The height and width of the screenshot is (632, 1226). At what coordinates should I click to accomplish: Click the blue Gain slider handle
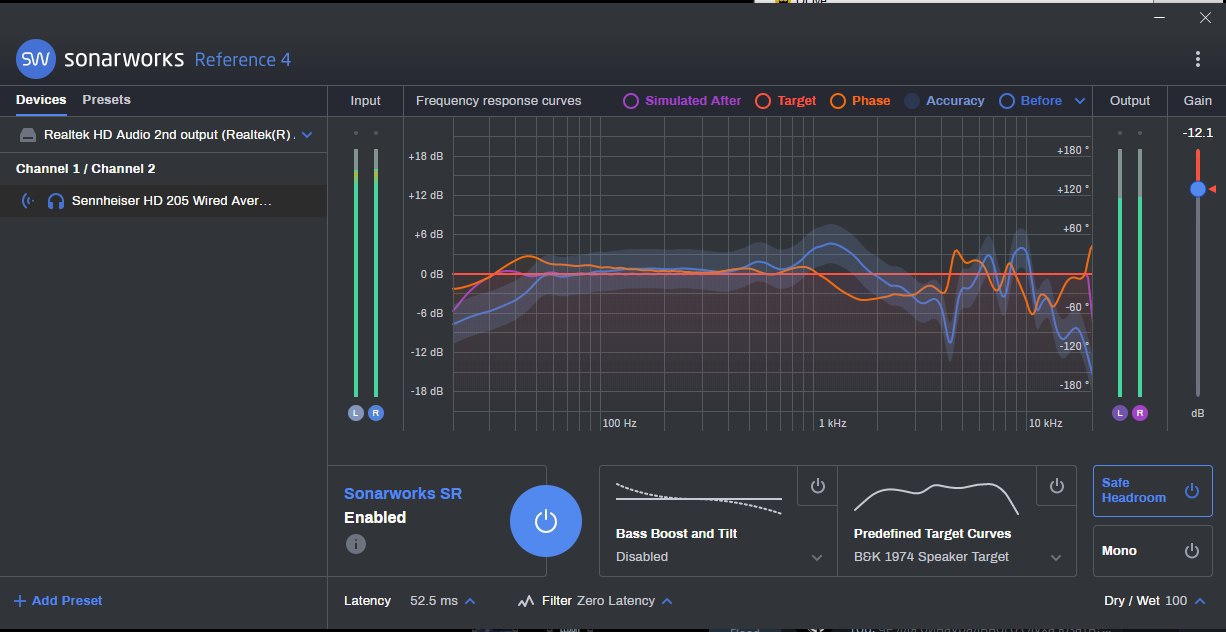click(x=1197, y=189)
